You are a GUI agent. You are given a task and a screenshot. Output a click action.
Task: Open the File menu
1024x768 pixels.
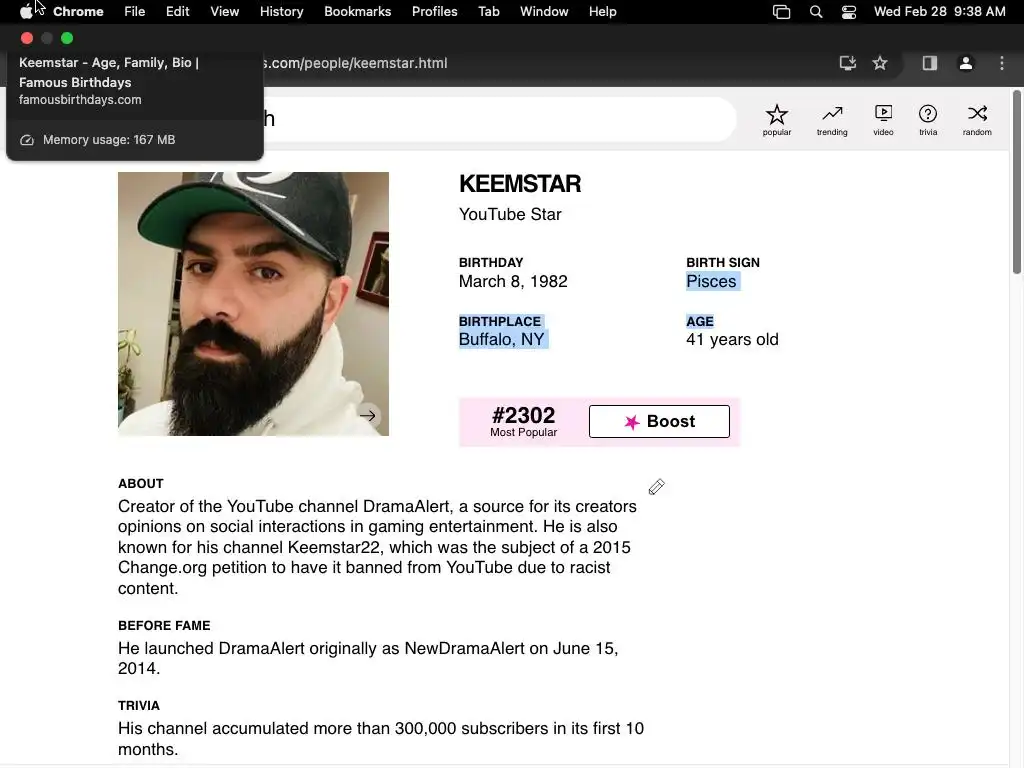135,12
